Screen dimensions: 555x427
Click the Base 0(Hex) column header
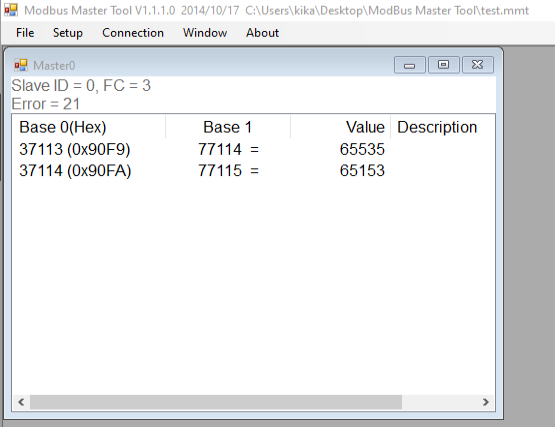[x=88, y=127]
